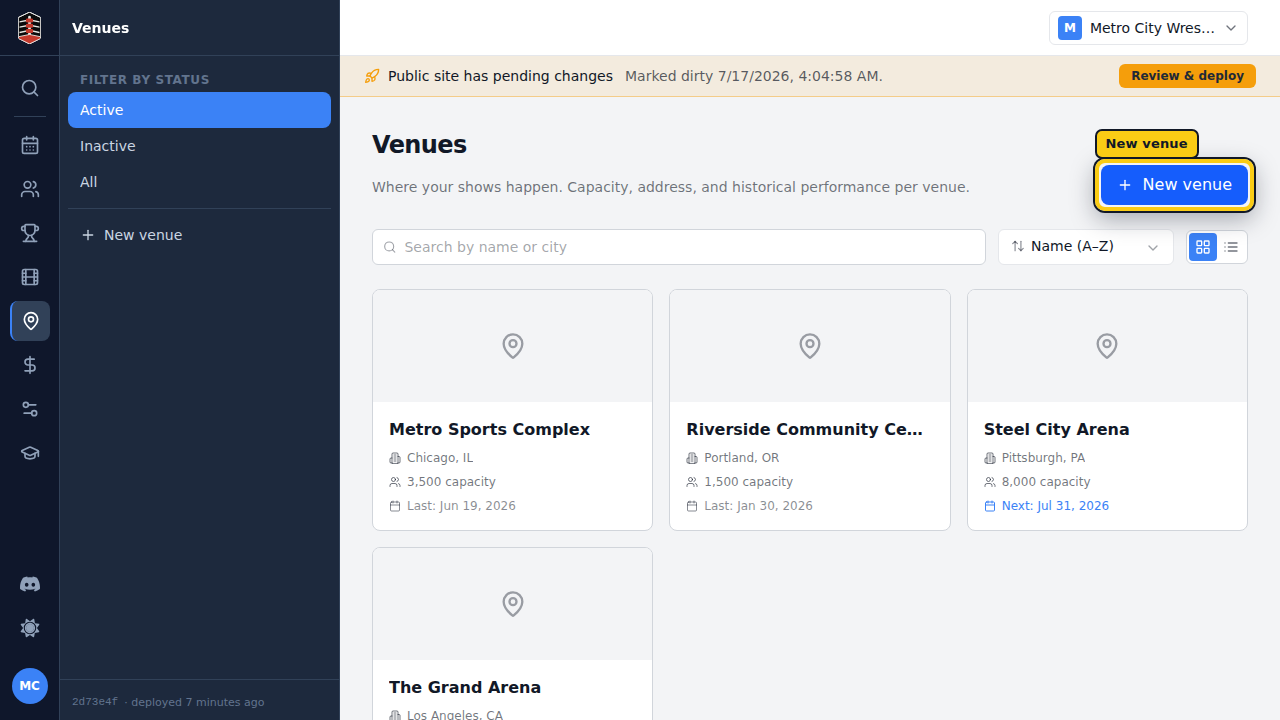Viewport: 1280px width, 720px height.
Task: Open the Riverside Community Center card thumbnail
Action: point(810,346)
